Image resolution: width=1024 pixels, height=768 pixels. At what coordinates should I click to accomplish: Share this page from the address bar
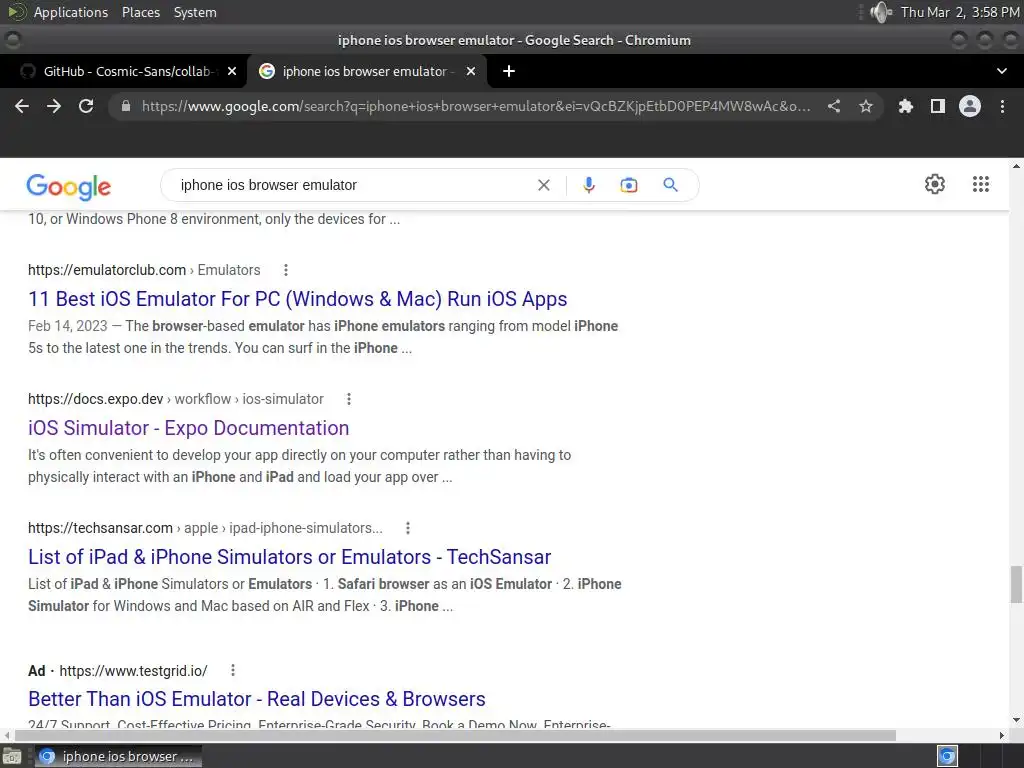pyautogui.click(x=834, y=106)
